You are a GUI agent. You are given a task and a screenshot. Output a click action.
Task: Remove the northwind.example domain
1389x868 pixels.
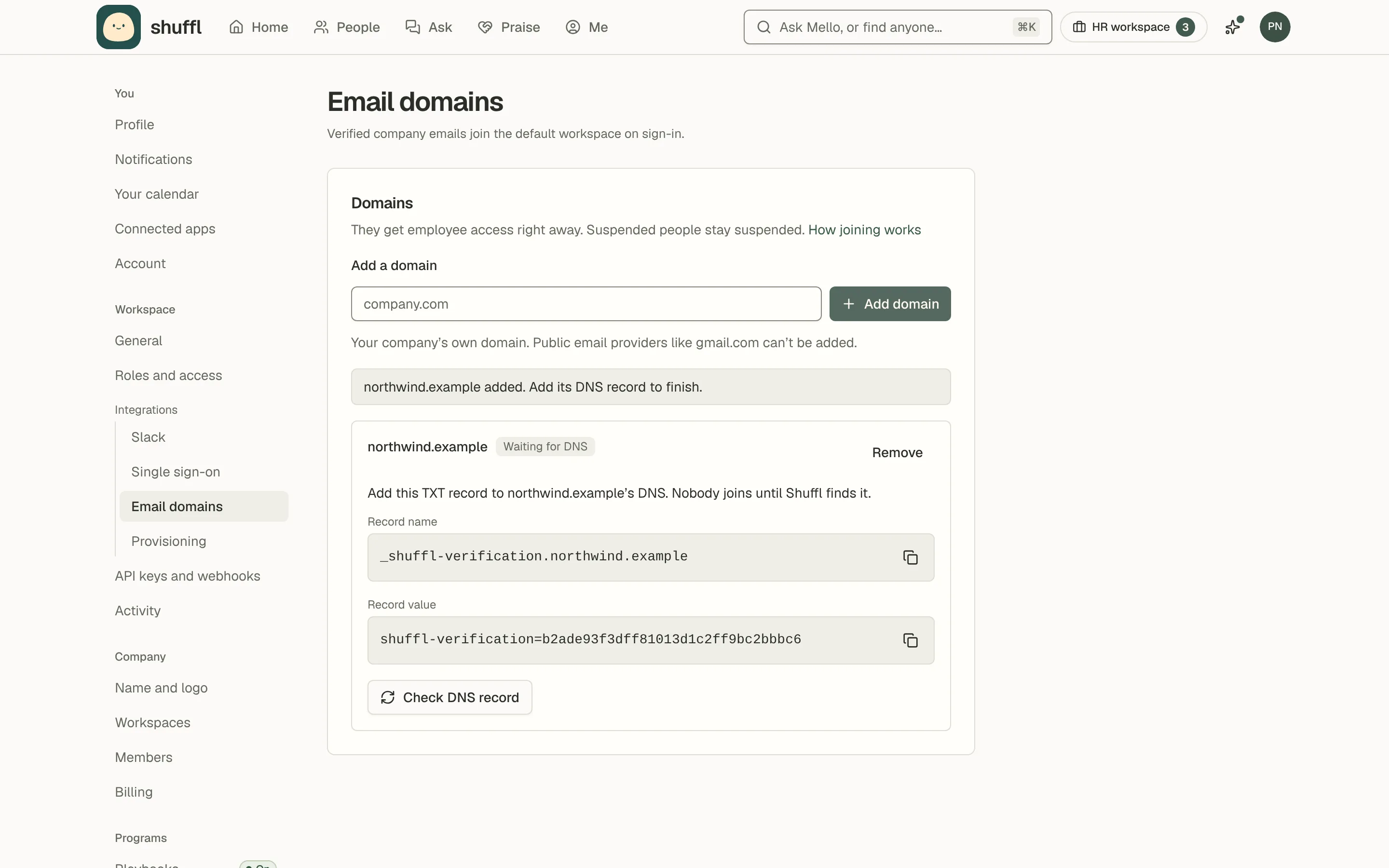(x=897, y=452)
